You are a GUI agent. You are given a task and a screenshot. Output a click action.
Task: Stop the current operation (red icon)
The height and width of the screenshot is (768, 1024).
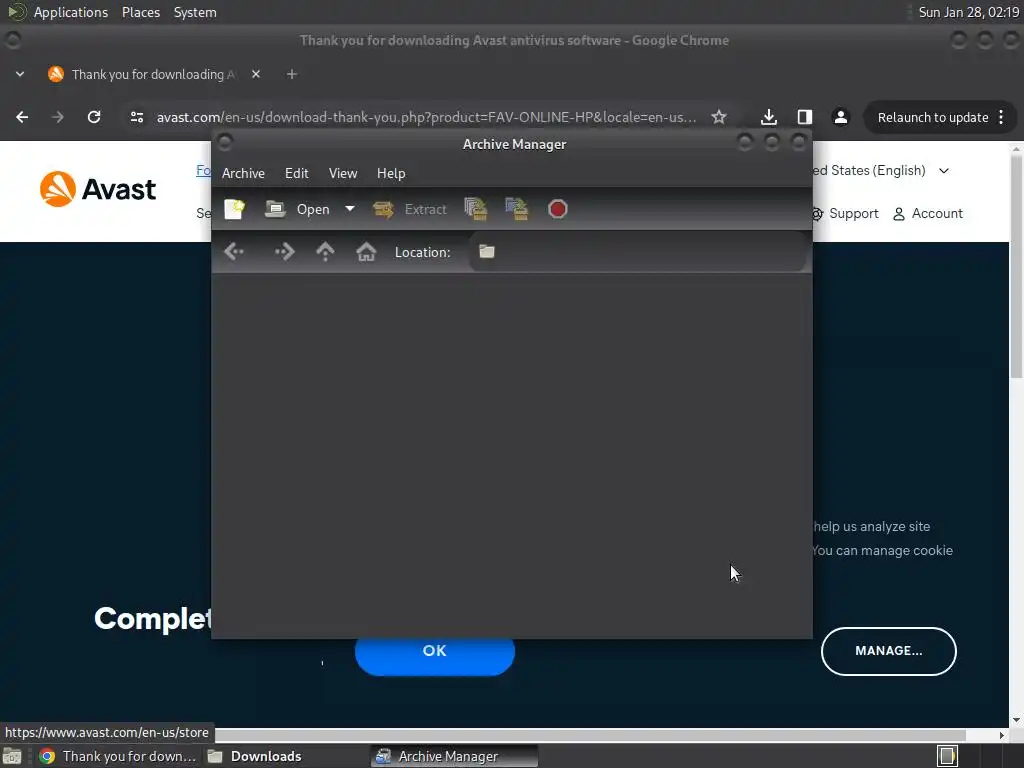click(x=557, y=209)
